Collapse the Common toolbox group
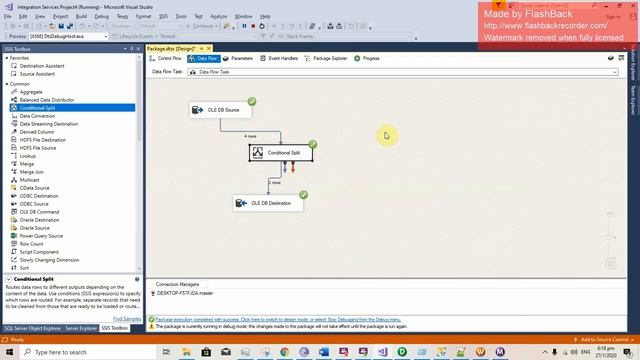640x360 pixels. coord(7,84)
